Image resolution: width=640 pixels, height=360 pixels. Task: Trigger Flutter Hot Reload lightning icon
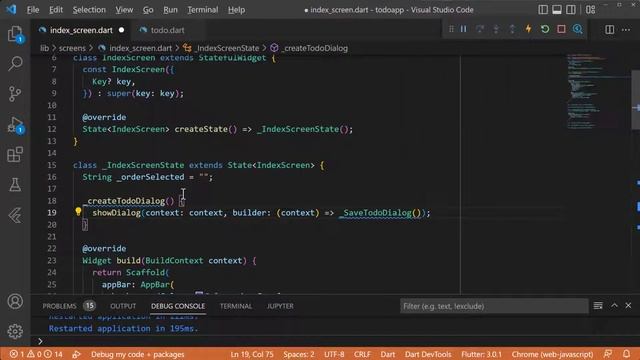[529, 29]
